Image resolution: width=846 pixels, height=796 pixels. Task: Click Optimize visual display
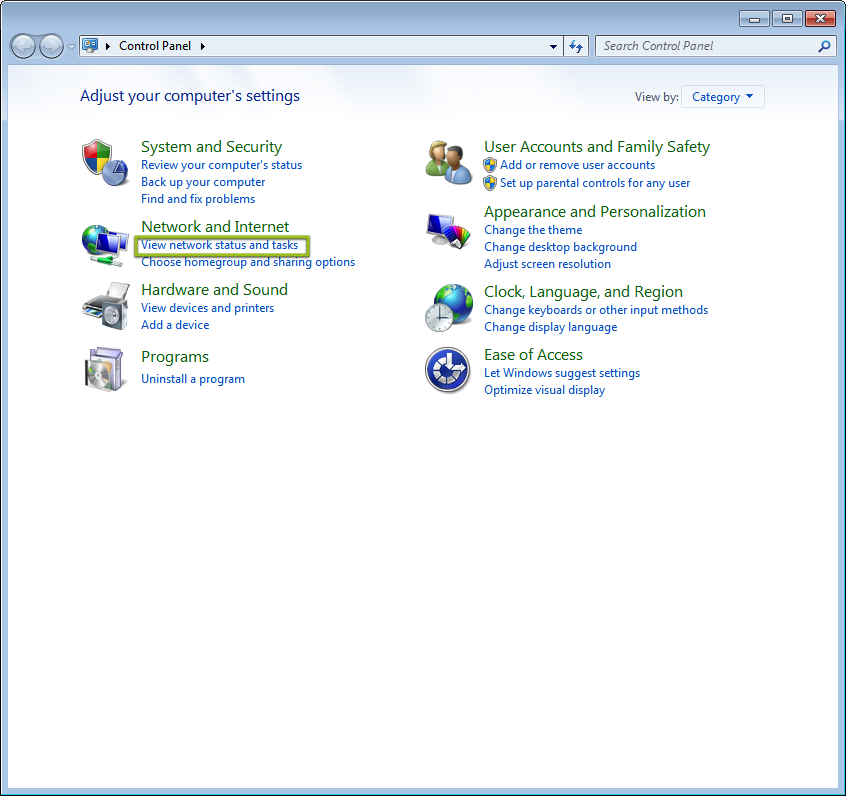pyautogui.click(x=544, y=390)
